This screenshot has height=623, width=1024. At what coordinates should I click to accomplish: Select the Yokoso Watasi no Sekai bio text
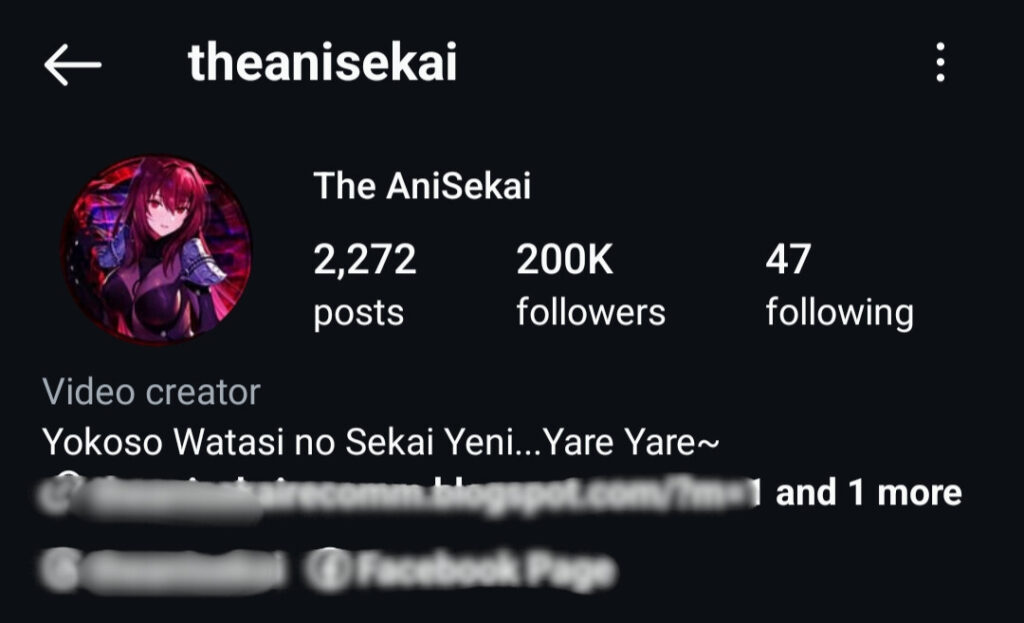click(x=381, y=441)
